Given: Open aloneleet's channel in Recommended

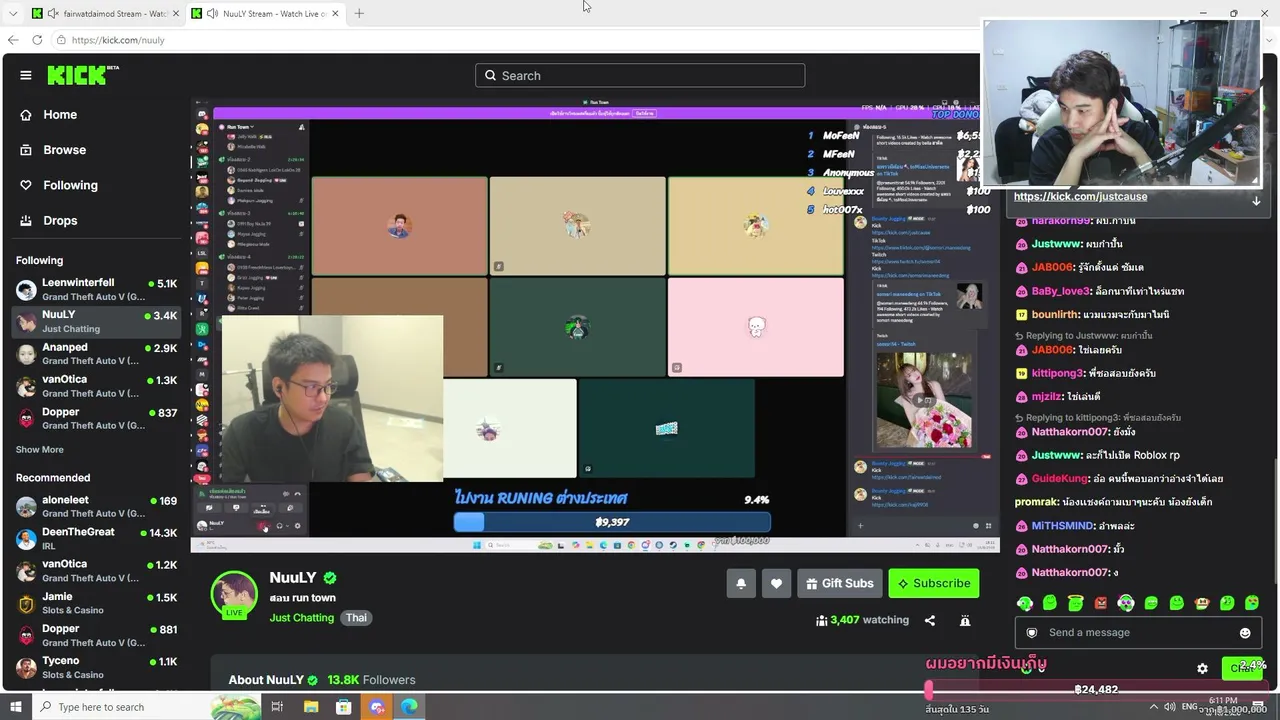Looking at the screenshot, I should tap(96, 507).
